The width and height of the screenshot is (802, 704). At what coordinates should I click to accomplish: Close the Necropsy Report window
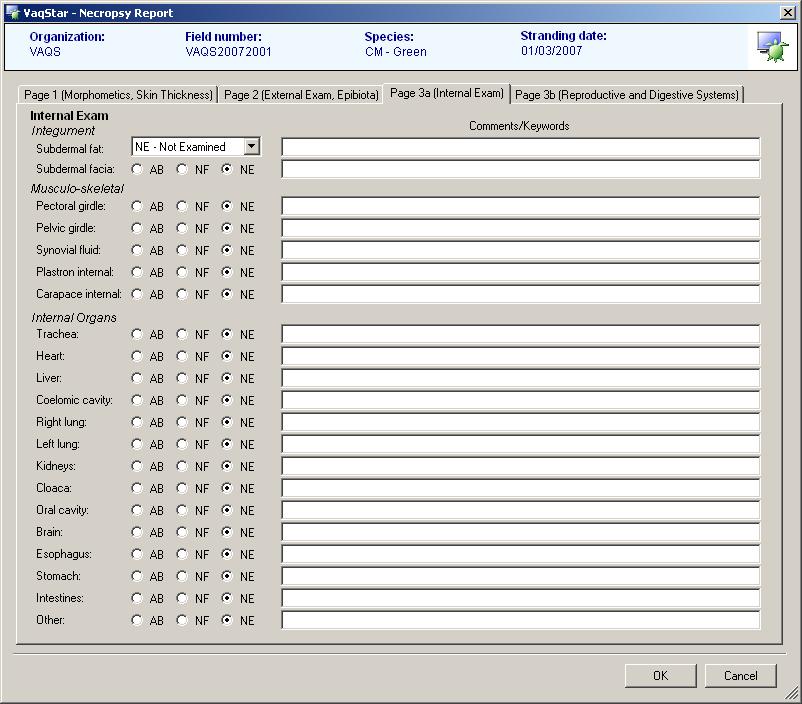coord(787,12)
